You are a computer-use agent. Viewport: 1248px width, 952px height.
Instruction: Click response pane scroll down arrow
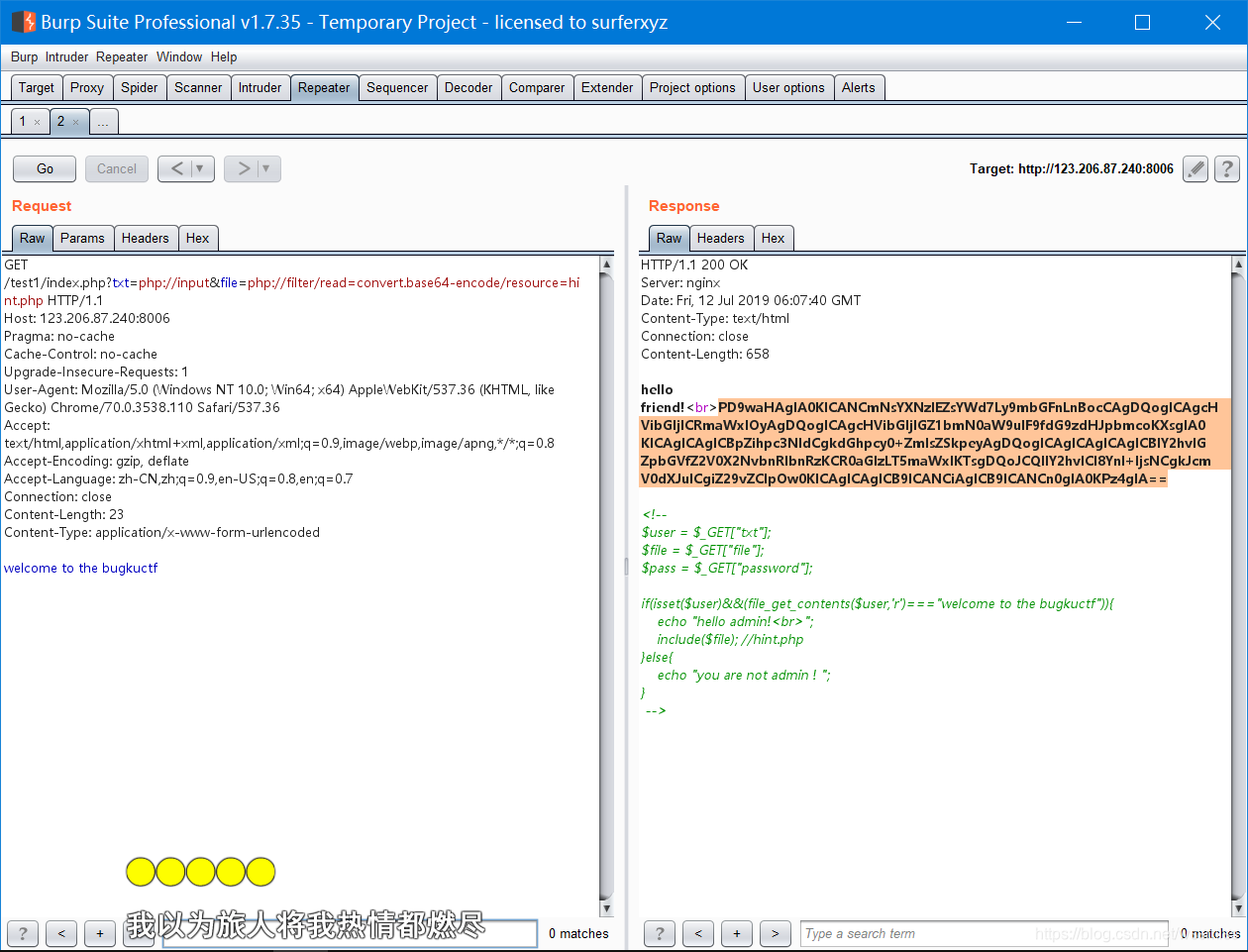pyautogui.click(x=1238, y=907)
